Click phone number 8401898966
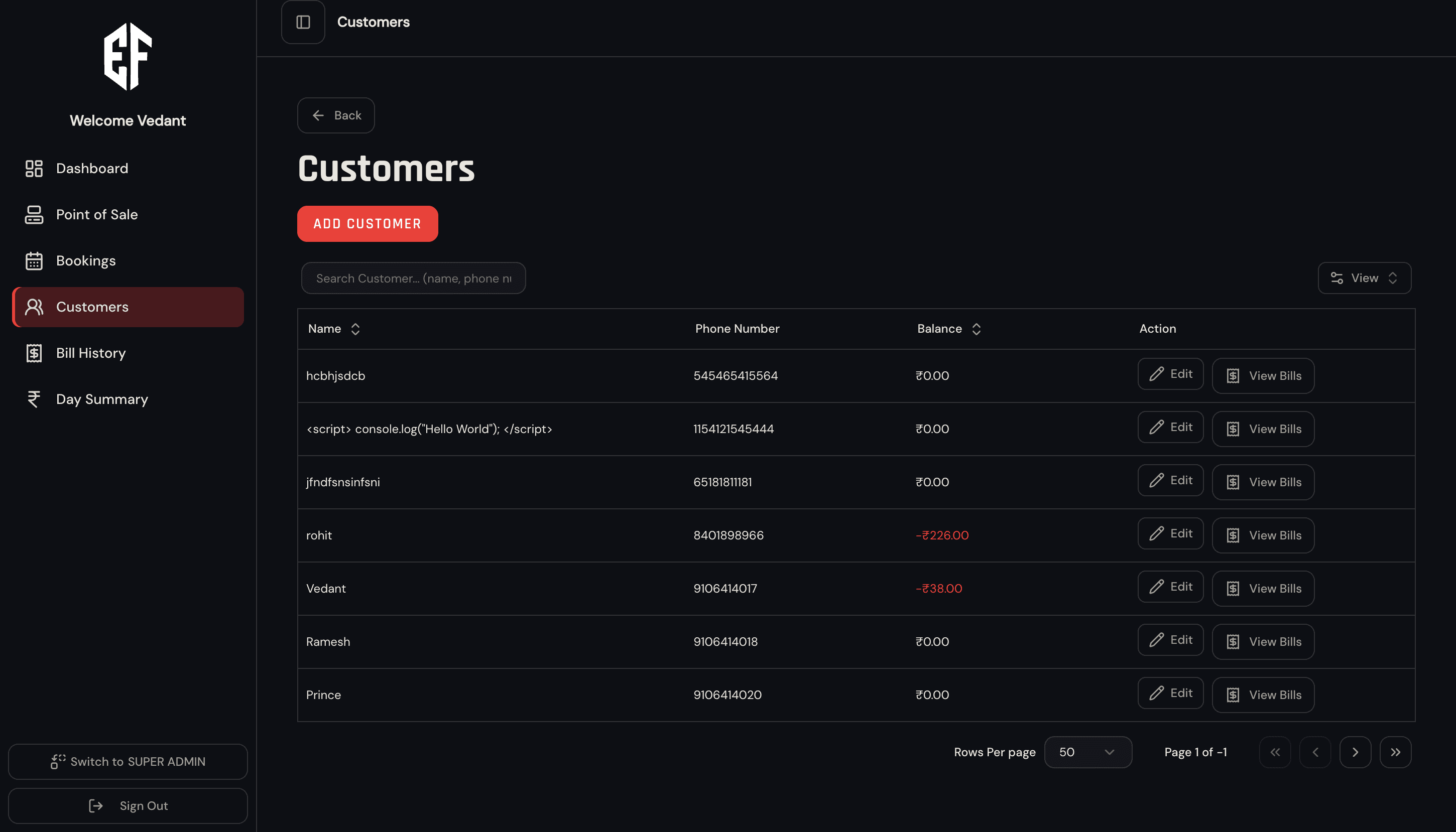 (729, 535)
